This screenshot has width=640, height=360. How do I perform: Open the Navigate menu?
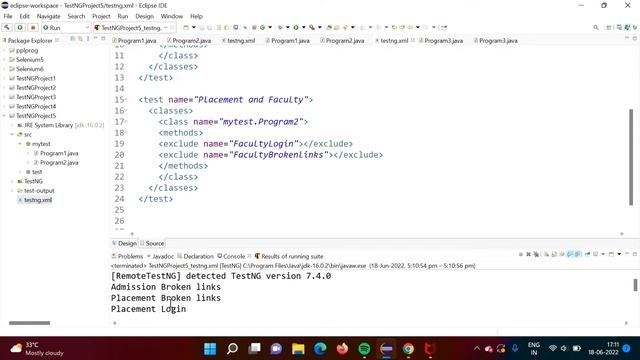click(49, 16)
